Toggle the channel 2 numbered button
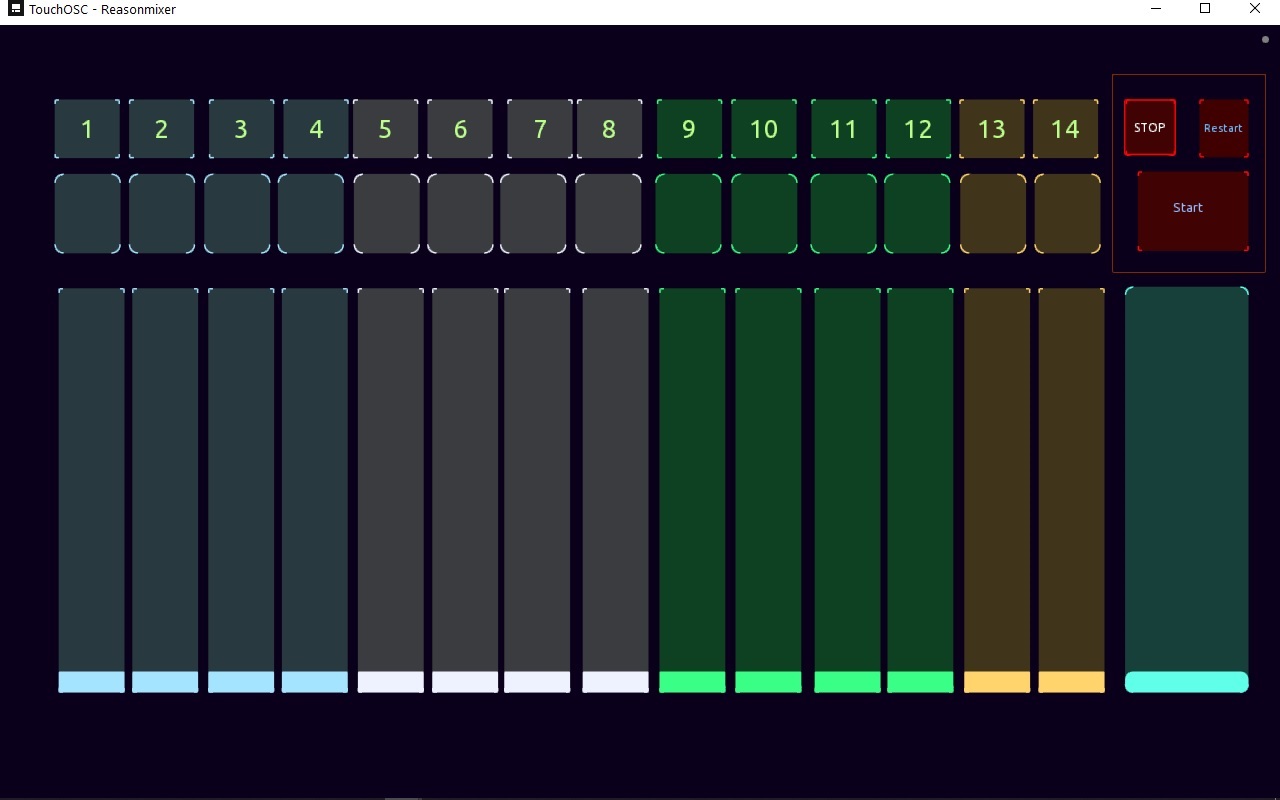The width and height of the screenshot is (1280, 800). coord(162,129)
